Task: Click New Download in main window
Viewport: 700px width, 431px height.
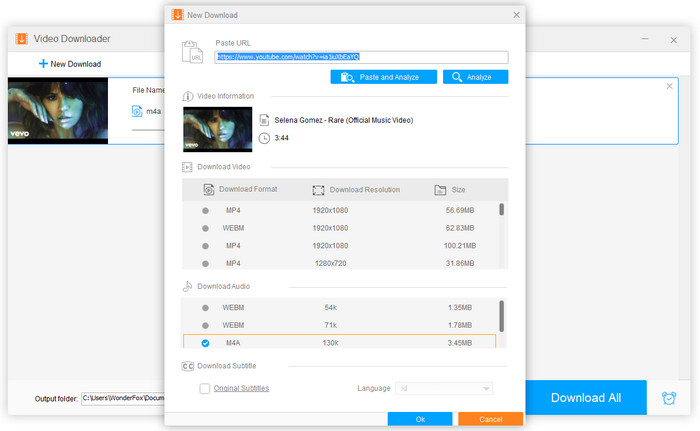Action: (70, 64)
